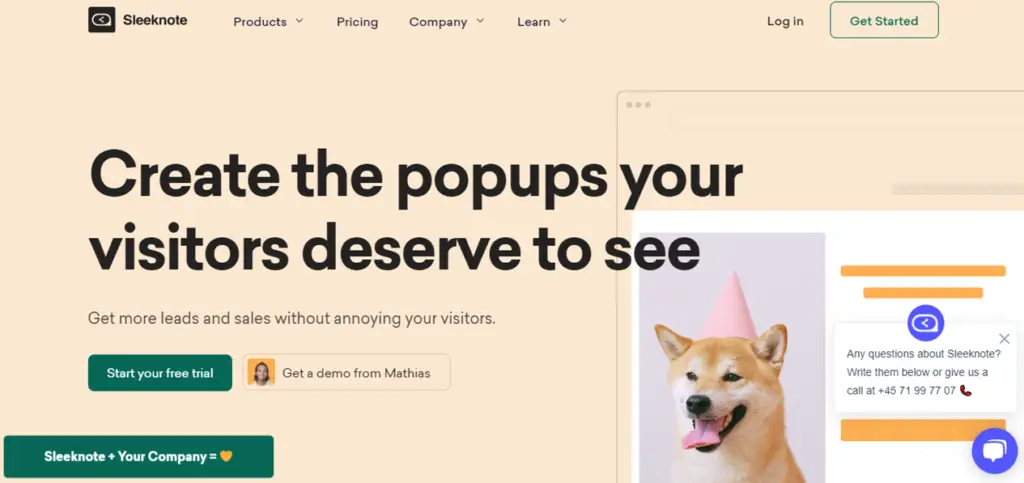Click the phone emoji in the chat message
Screen dimensions: 1024x483
966,390
